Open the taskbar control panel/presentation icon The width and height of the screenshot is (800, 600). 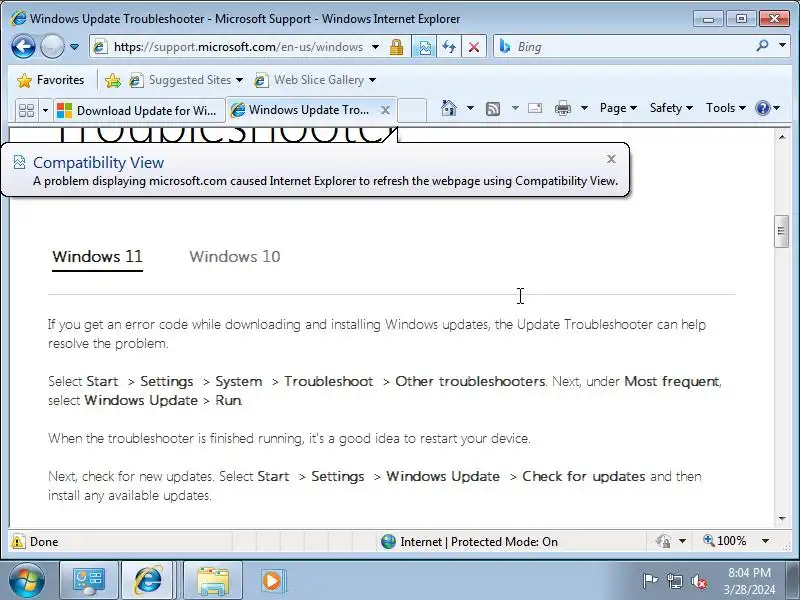click(x=89, y=581)
